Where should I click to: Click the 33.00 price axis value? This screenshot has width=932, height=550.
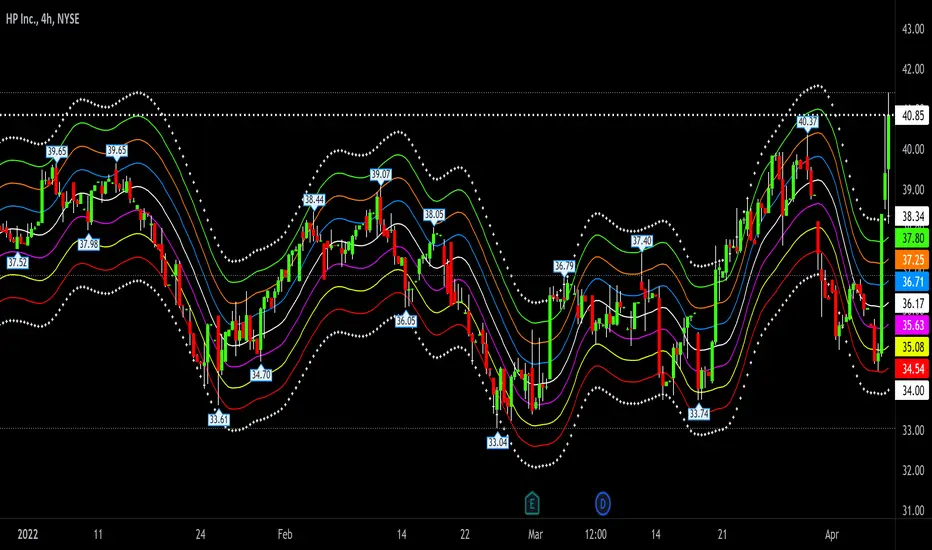click(x=913, y=430)
